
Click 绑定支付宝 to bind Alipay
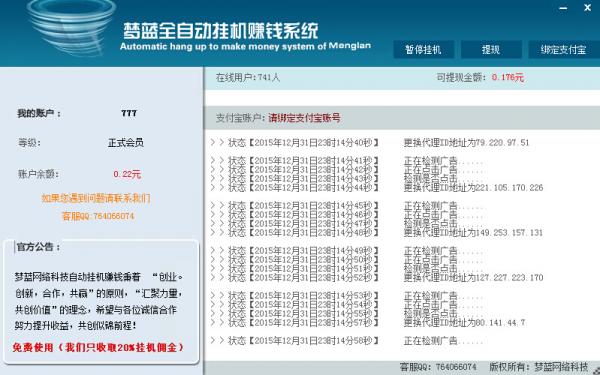click(x=564, y=50)
